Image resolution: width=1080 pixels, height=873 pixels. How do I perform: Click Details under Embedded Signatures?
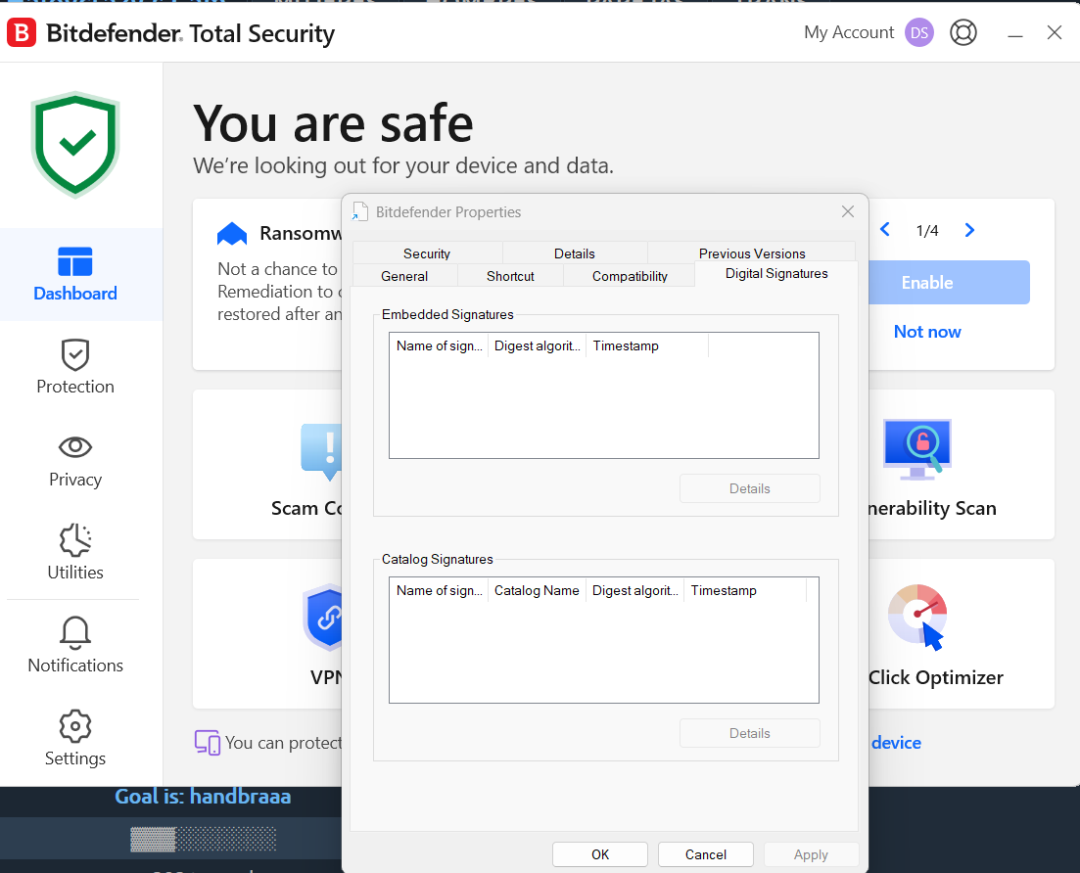[749, 489]
